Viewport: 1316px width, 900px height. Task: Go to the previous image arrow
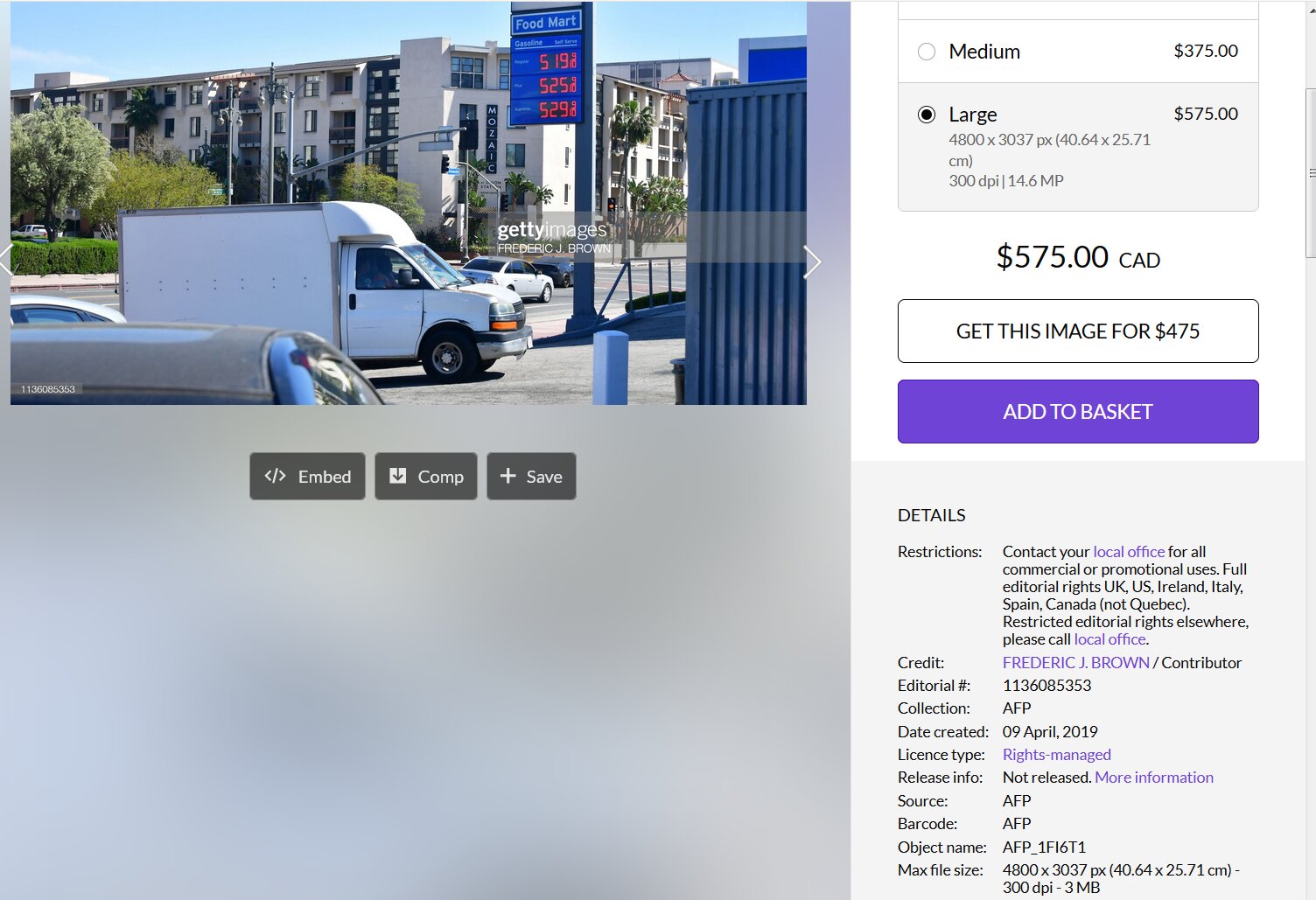point(5,262)
